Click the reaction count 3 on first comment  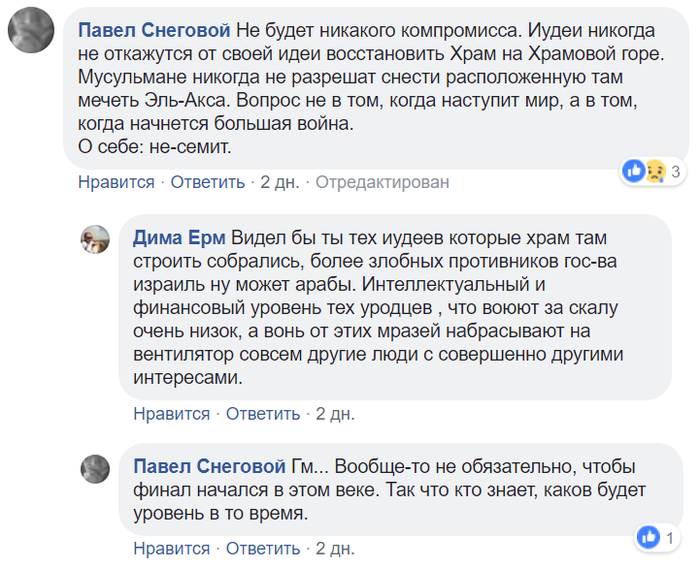pyautogui.click(x=676, y=171)
